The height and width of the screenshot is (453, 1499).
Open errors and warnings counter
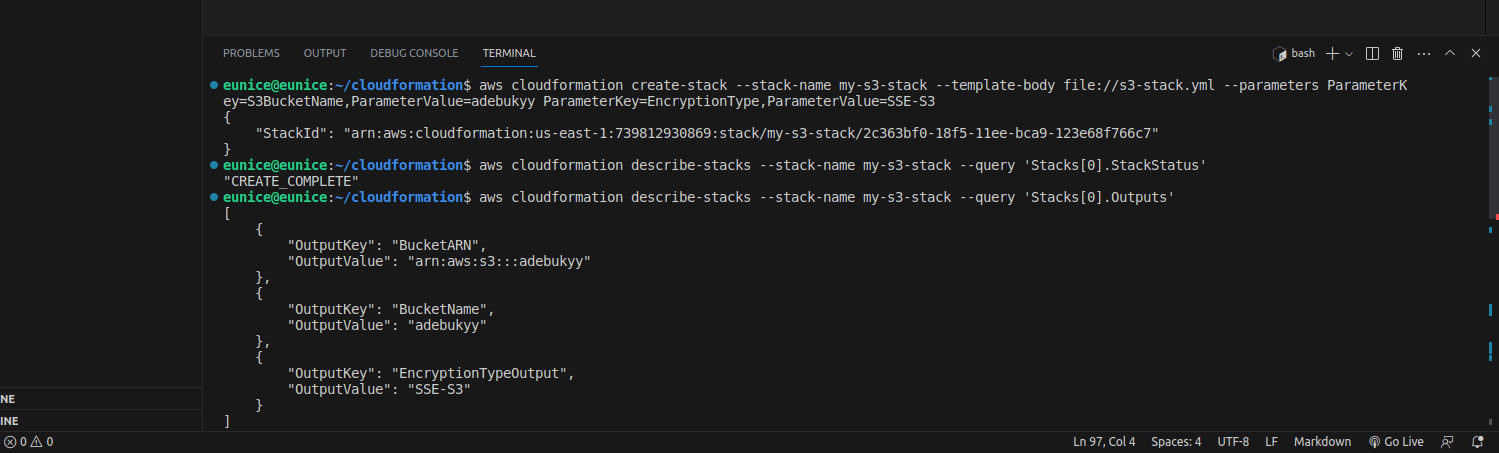click(29, 442)
